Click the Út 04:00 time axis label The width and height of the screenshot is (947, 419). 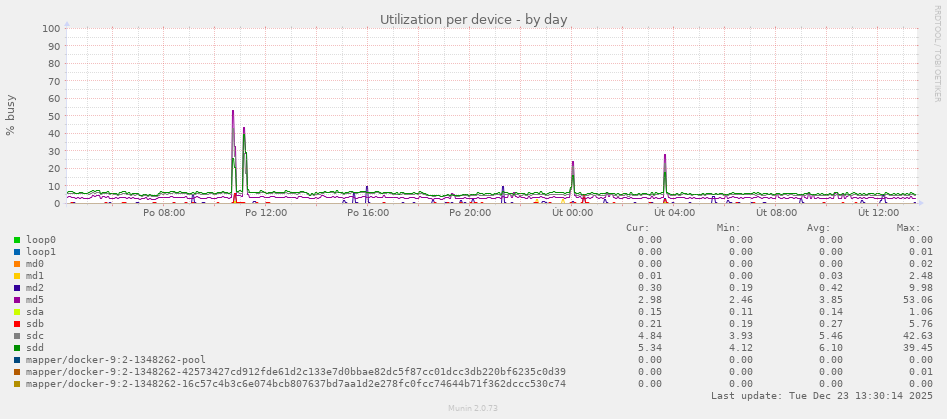pyautogui.click(x=675, y=213)
